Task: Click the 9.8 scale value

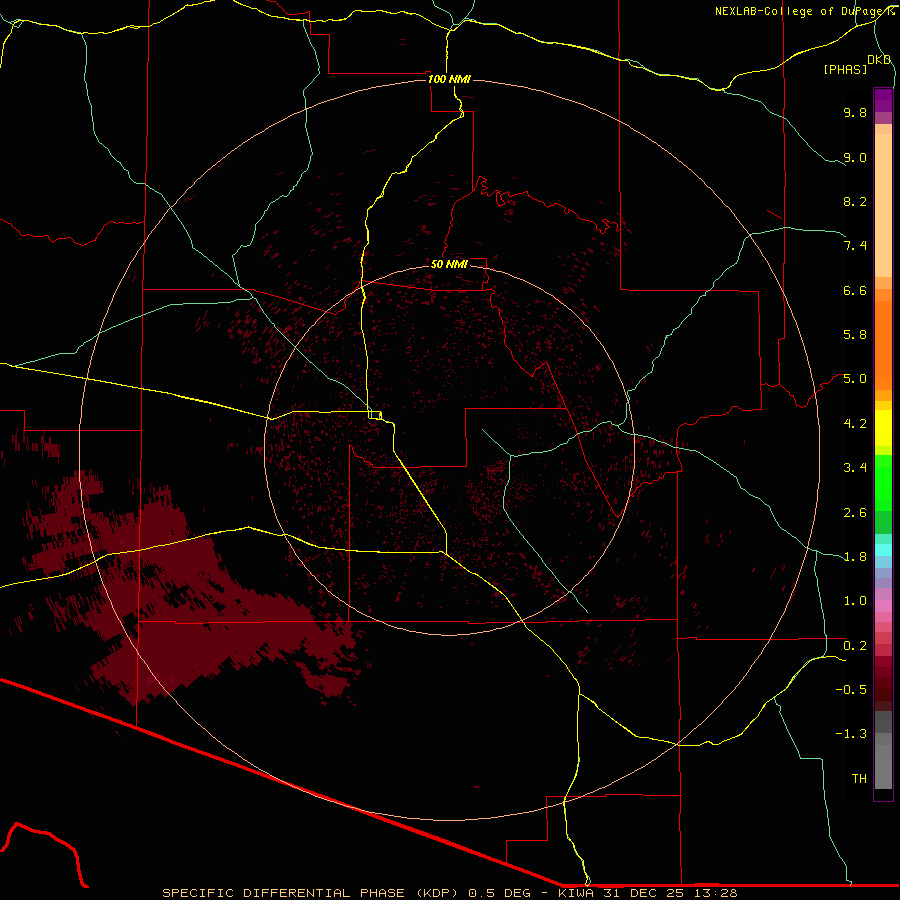Action: [855, 112]
